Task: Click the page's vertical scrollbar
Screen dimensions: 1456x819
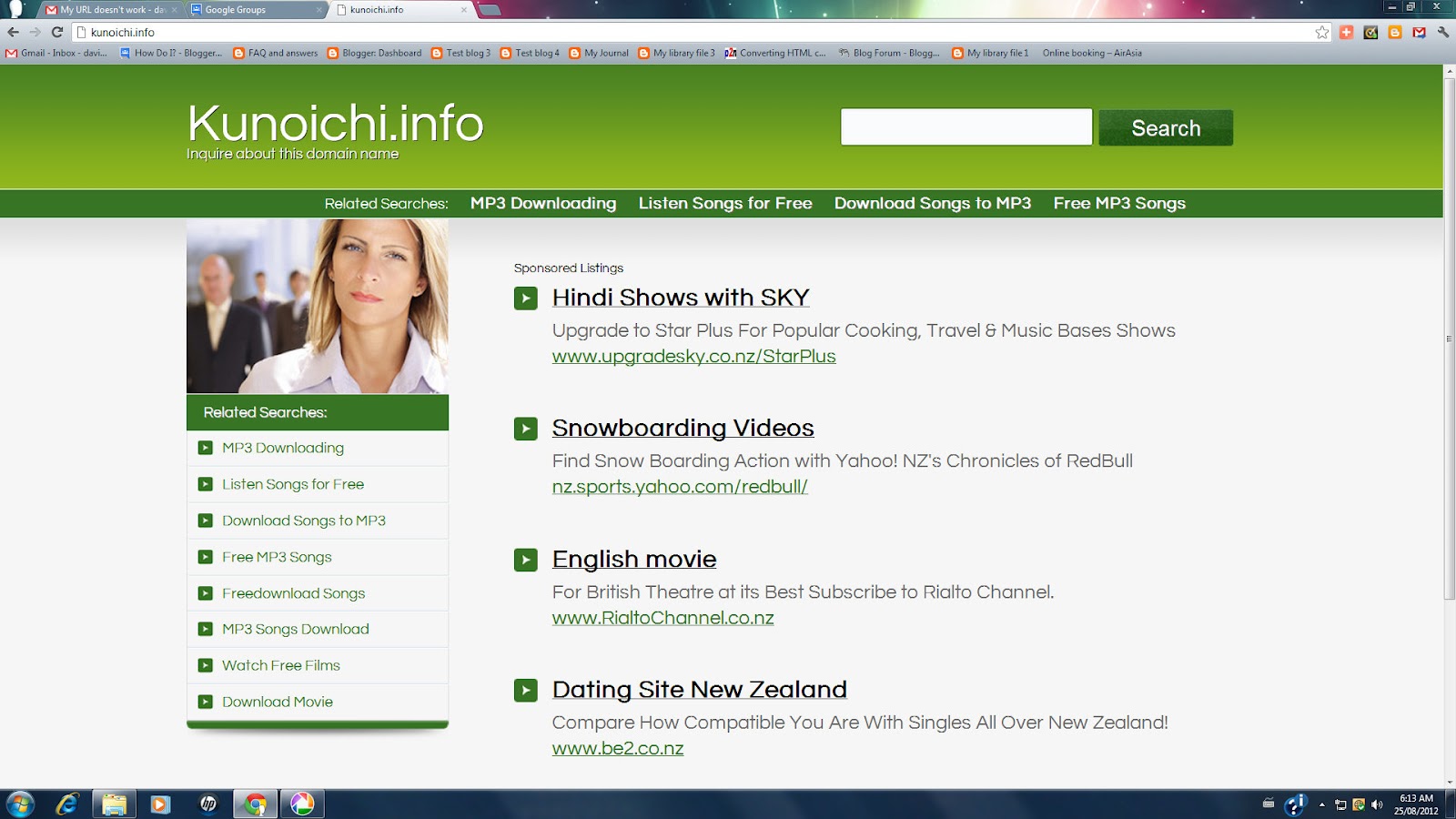Action: [1450, 339]
